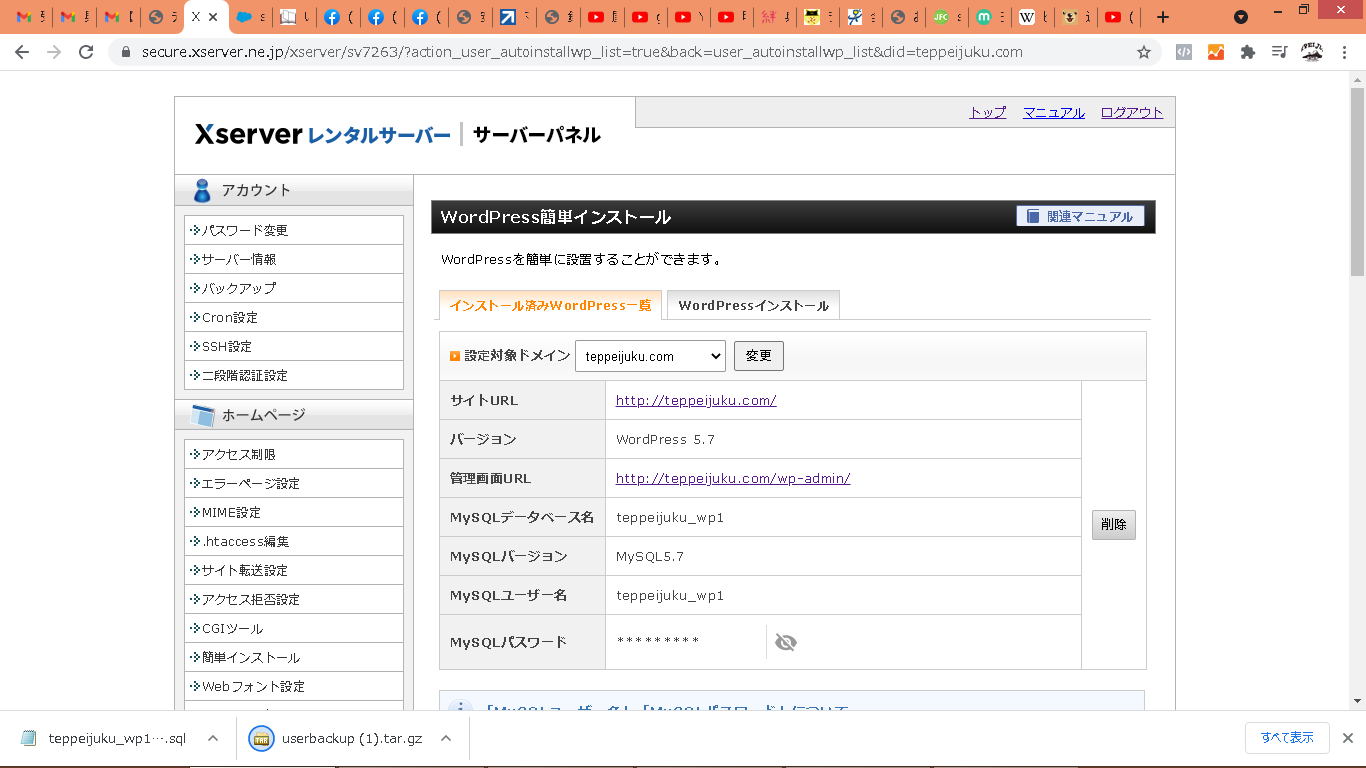
Task: Reload the page with the refresh icon
Action: (x=86, y=52)
